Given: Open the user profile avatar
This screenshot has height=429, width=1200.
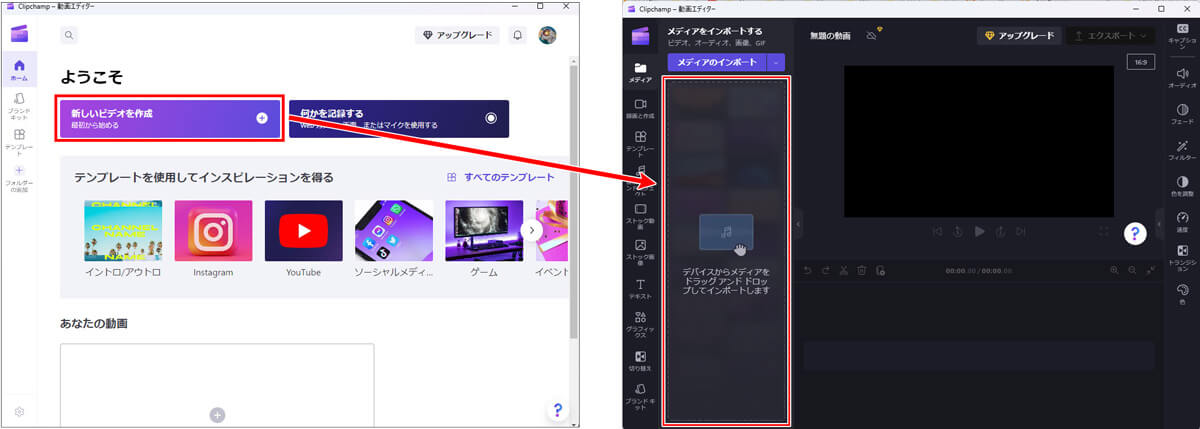Looking at the screenshot, I should [x=547, y=35].
